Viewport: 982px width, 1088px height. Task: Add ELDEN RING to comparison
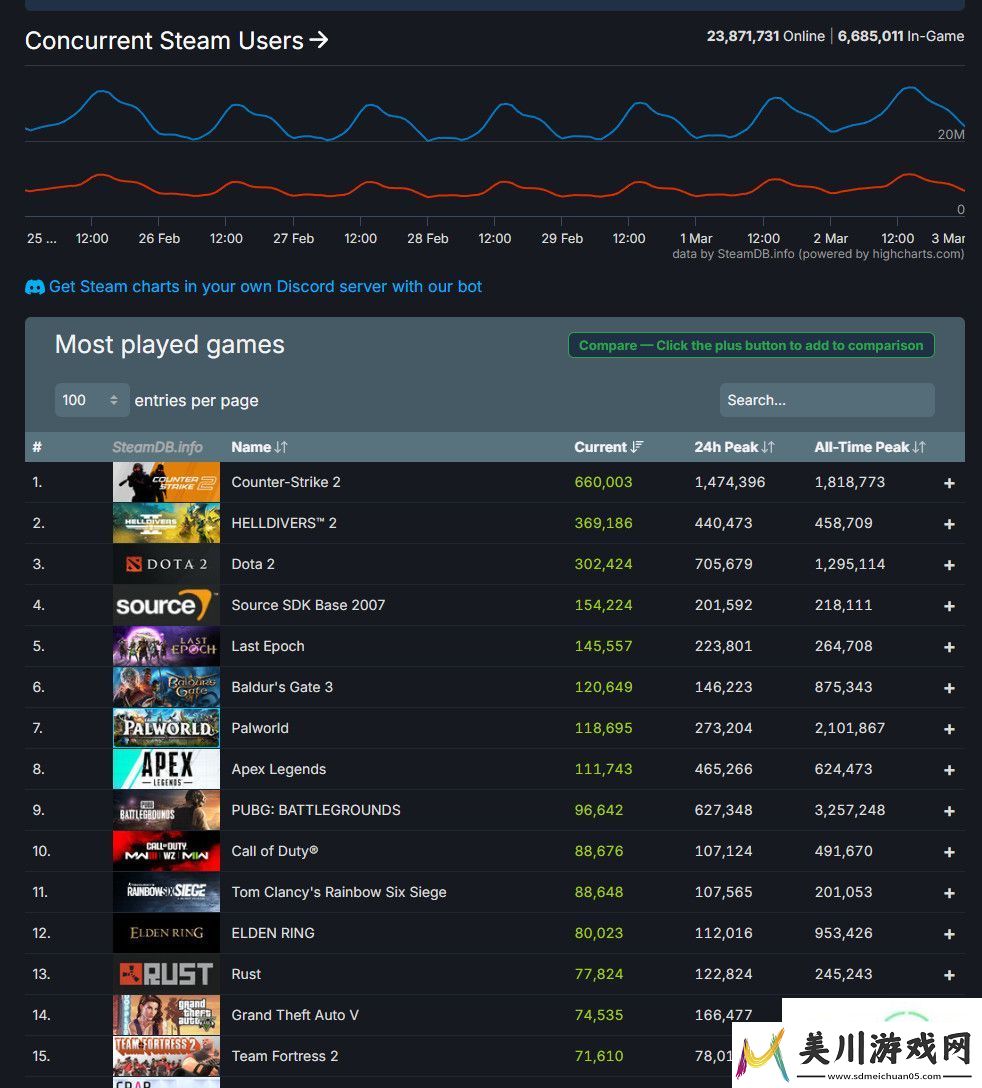(x=949, y=933)
